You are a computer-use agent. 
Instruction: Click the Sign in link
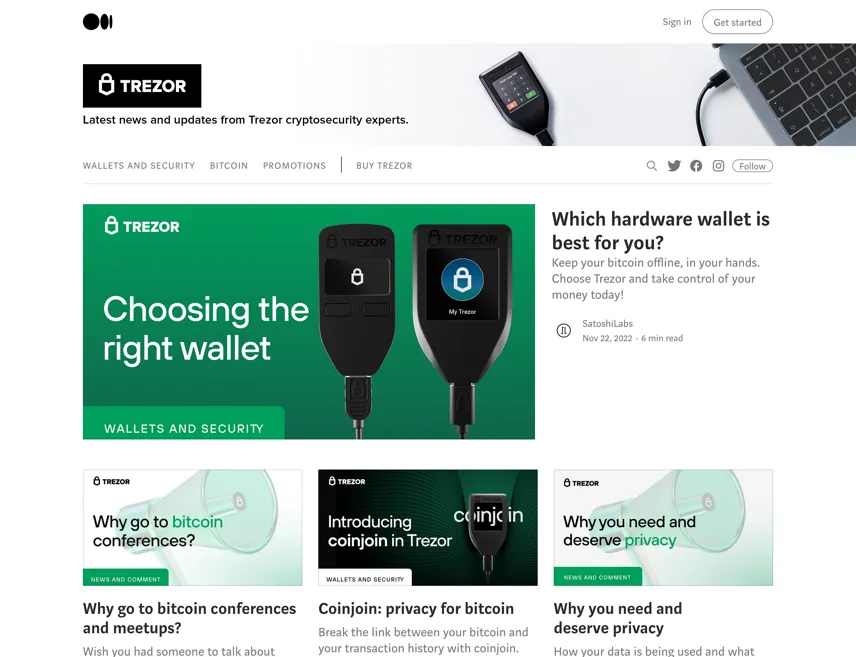676,22
